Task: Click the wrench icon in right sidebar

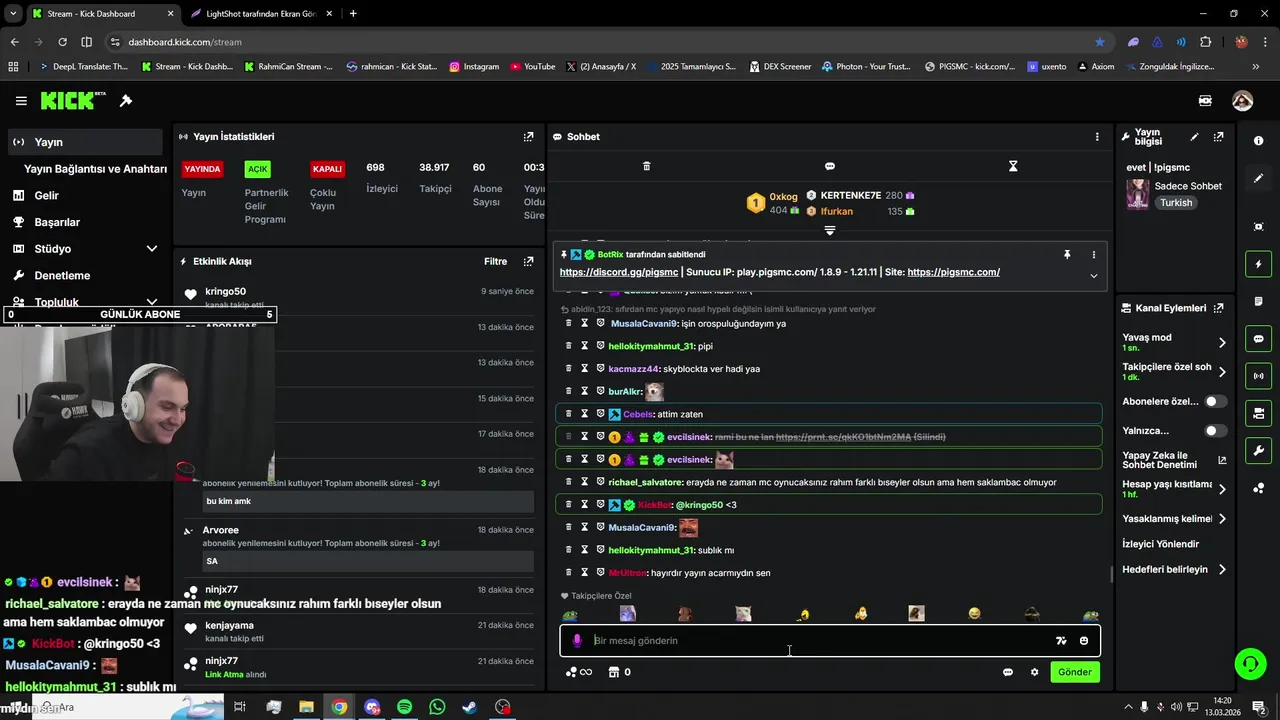Action: pyautogui.click(x=1258, y=451)
